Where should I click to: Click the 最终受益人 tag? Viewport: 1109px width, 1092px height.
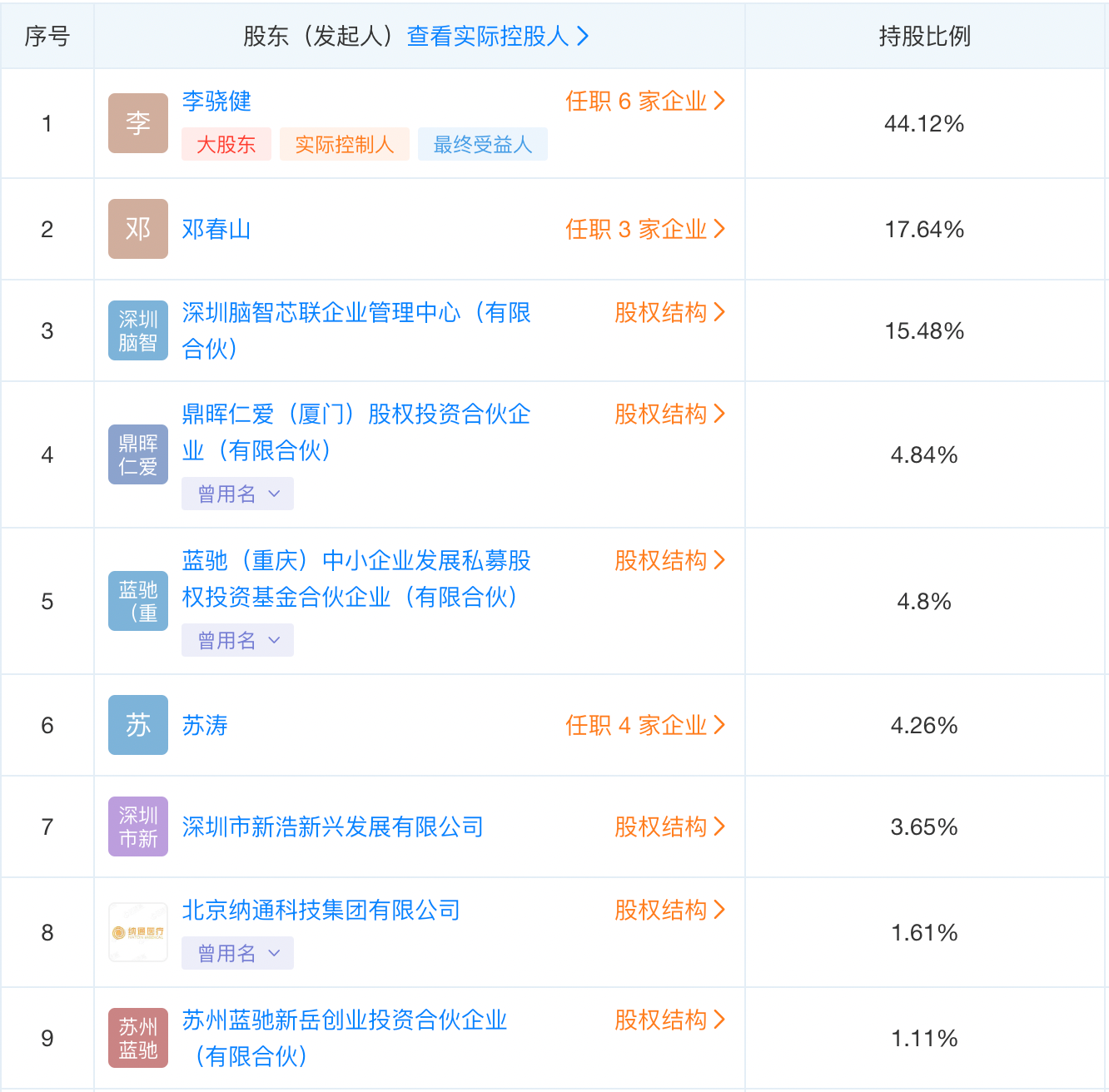pos(482,144)
